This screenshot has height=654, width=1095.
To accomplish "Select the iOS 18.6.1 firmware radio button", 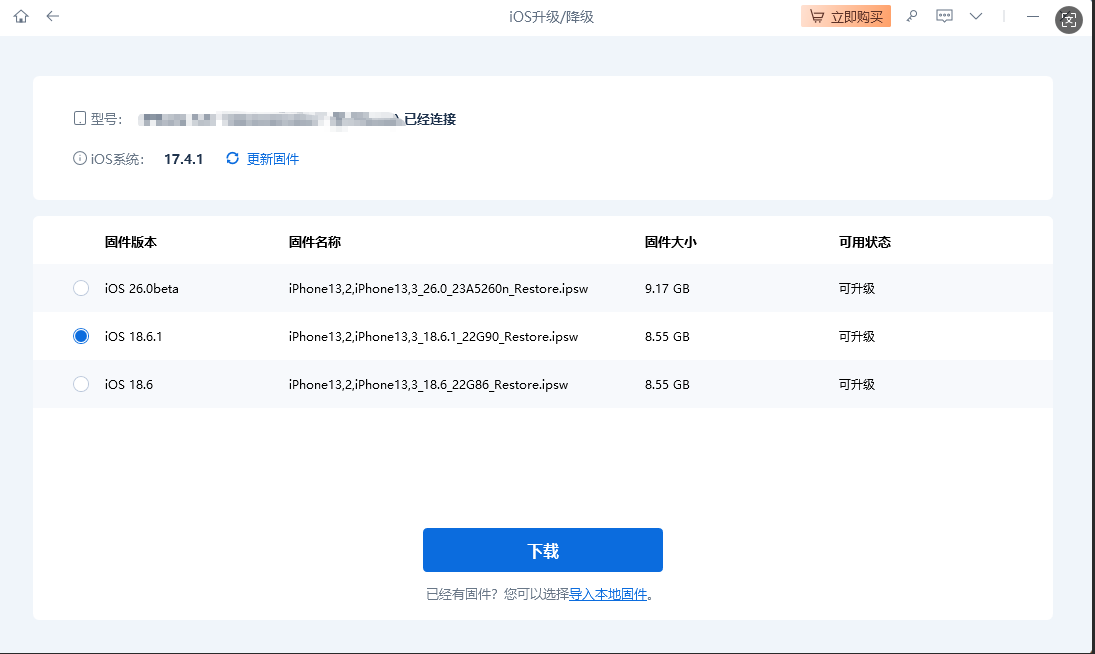I will 80,336.
